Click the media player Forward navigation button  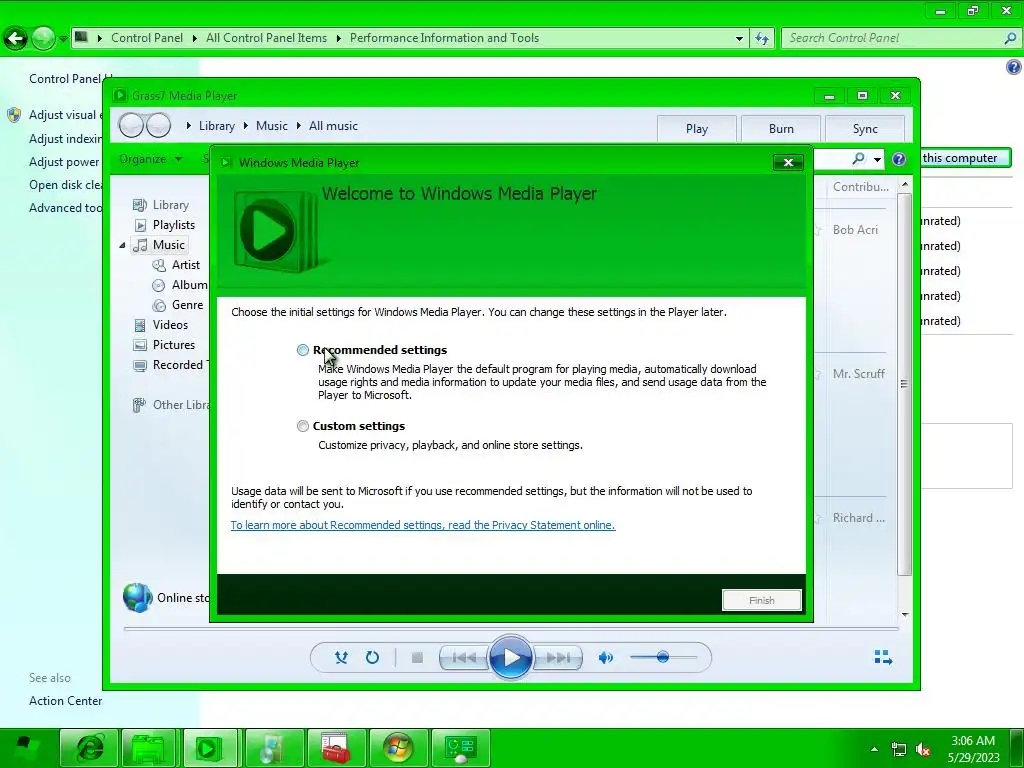159,125
